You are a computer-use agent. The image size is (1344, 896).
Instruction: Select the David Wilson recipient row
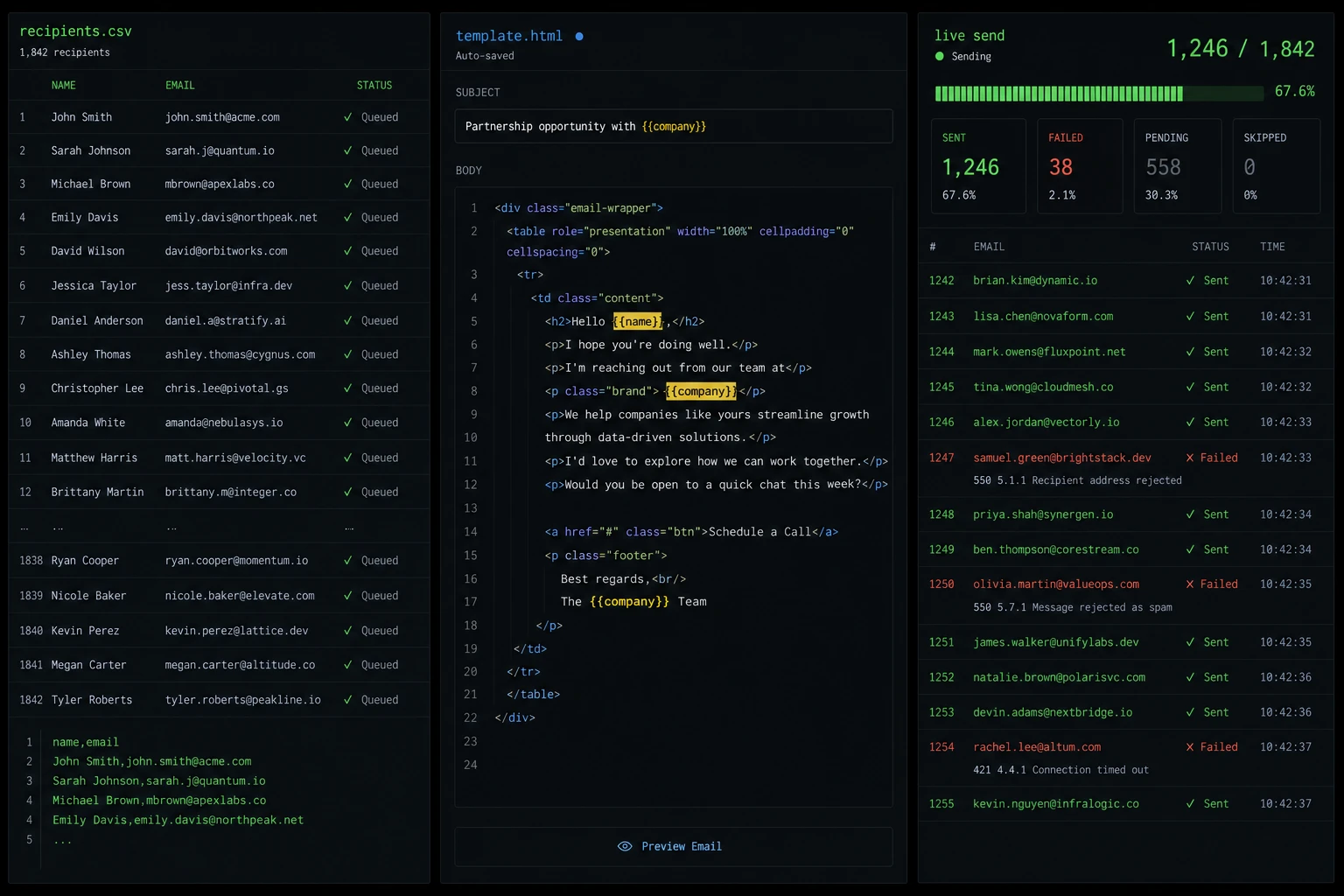[219, 251]
